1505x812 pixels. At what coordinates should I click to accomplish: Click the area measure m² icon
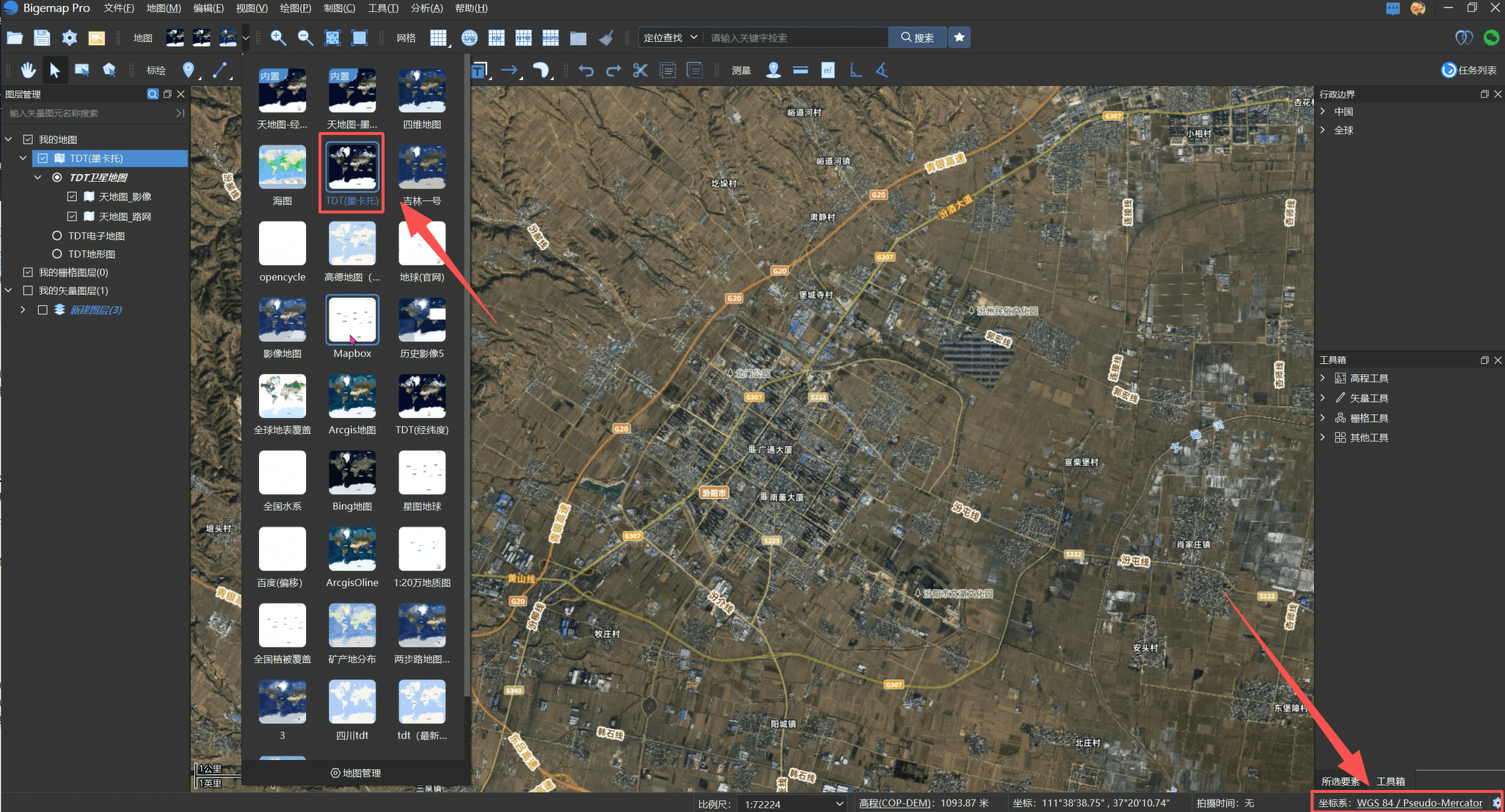(x=828, y=70)
